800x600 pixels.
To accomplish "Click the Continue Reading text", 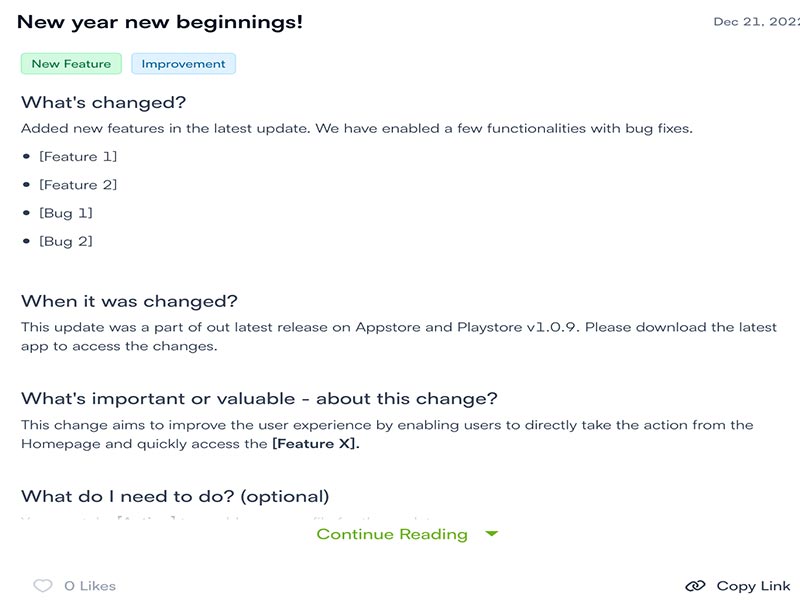I will pyautogui.click(x=392, y=534).
